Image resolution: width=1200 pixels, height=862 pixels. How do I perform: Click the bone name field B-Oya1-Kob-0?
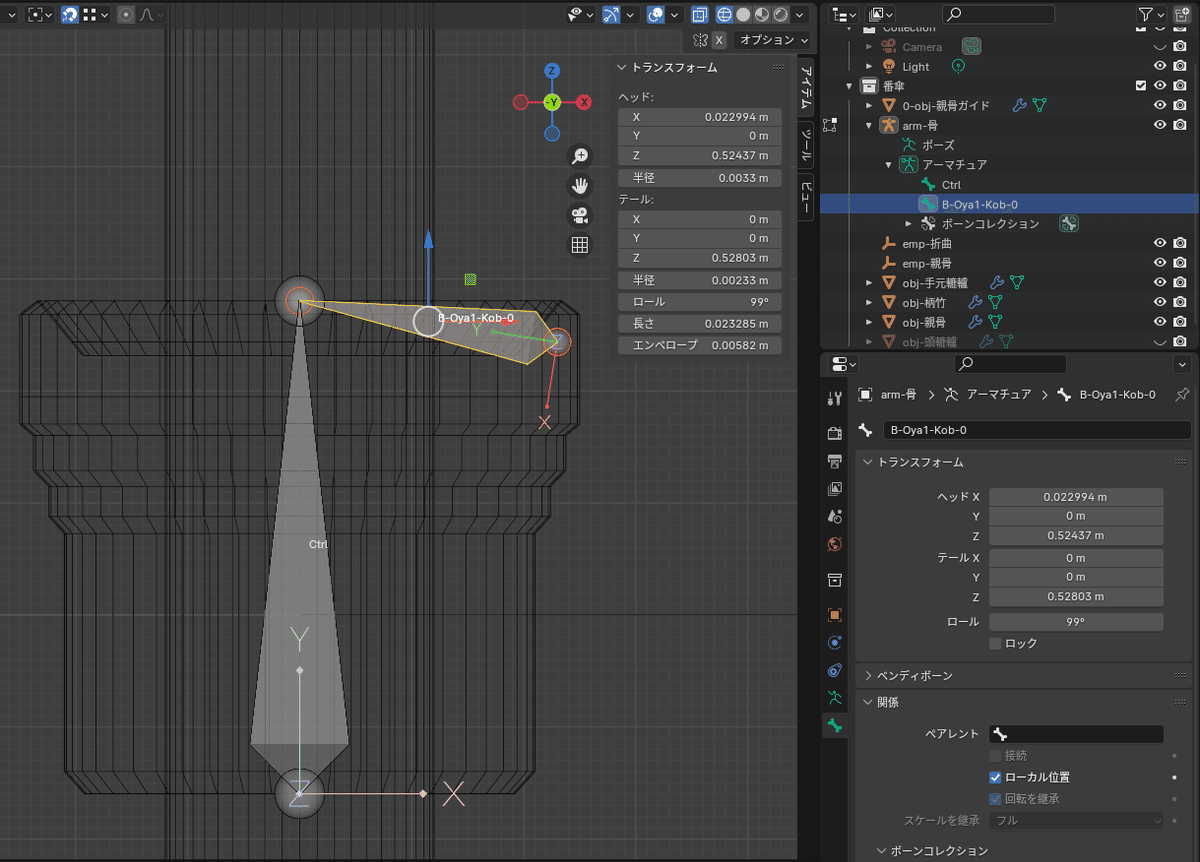tap(1036, 430)
